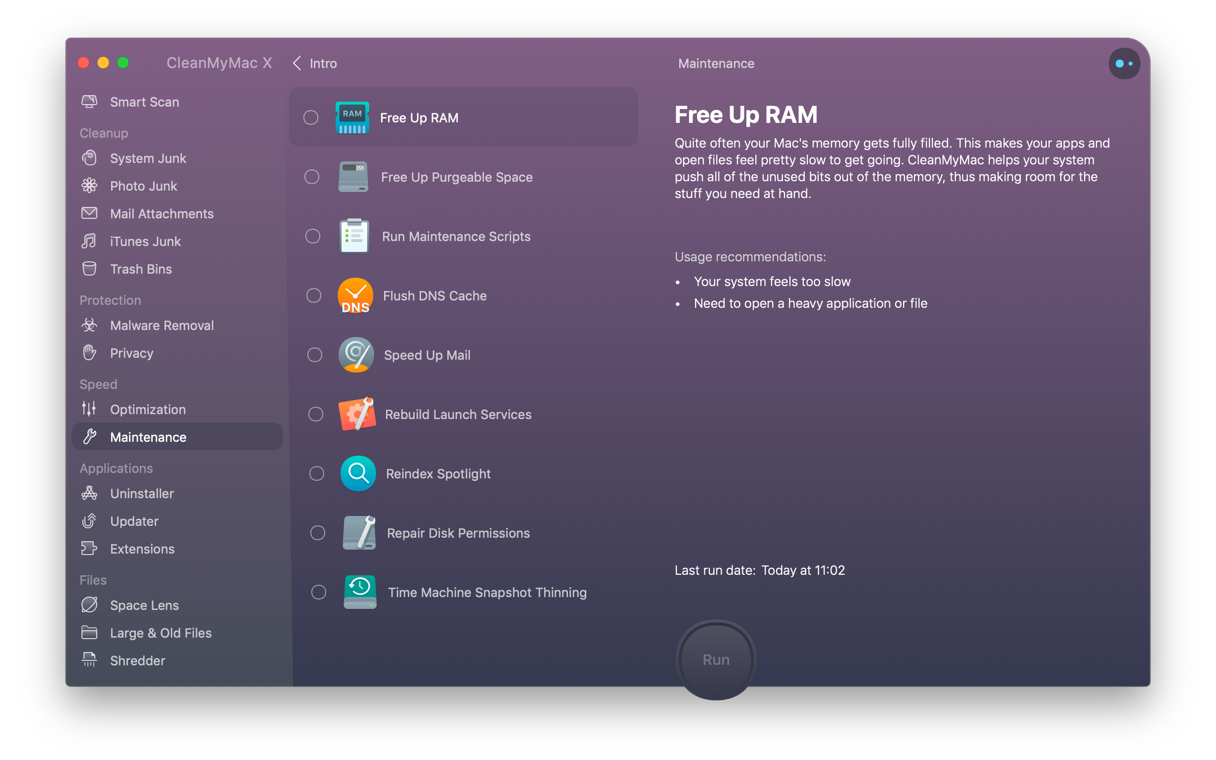
Task: Click the Rebuild Launch Services wrench icon
Action: pyautogui.click(x=357, y=414)
